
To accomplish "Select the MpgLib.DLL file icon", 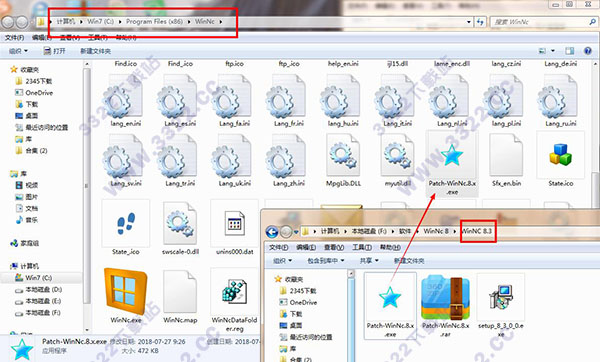I will click(343, 155).
